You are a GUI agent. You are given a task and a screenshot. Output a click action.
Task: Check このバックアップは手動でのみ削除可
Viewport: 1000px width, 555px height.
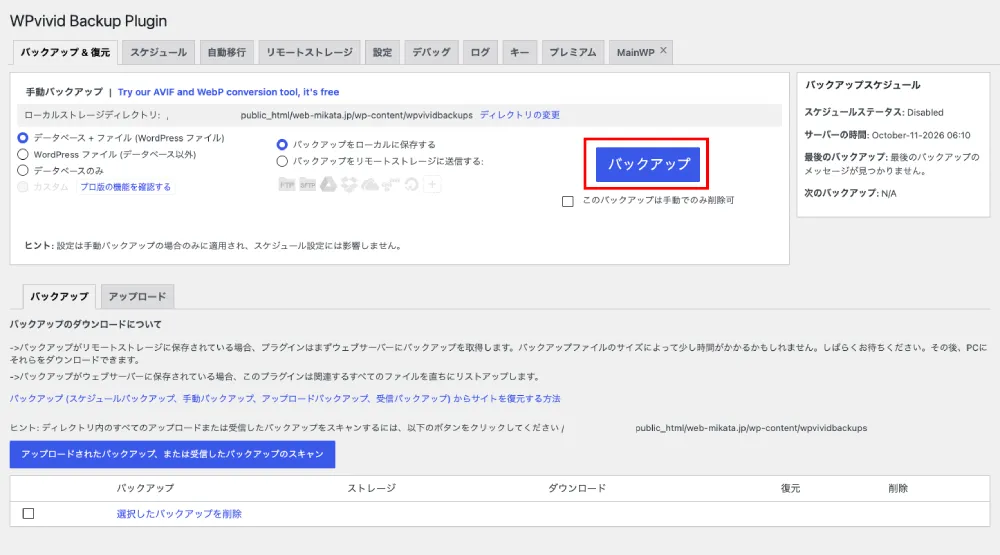tap(568, 202)
